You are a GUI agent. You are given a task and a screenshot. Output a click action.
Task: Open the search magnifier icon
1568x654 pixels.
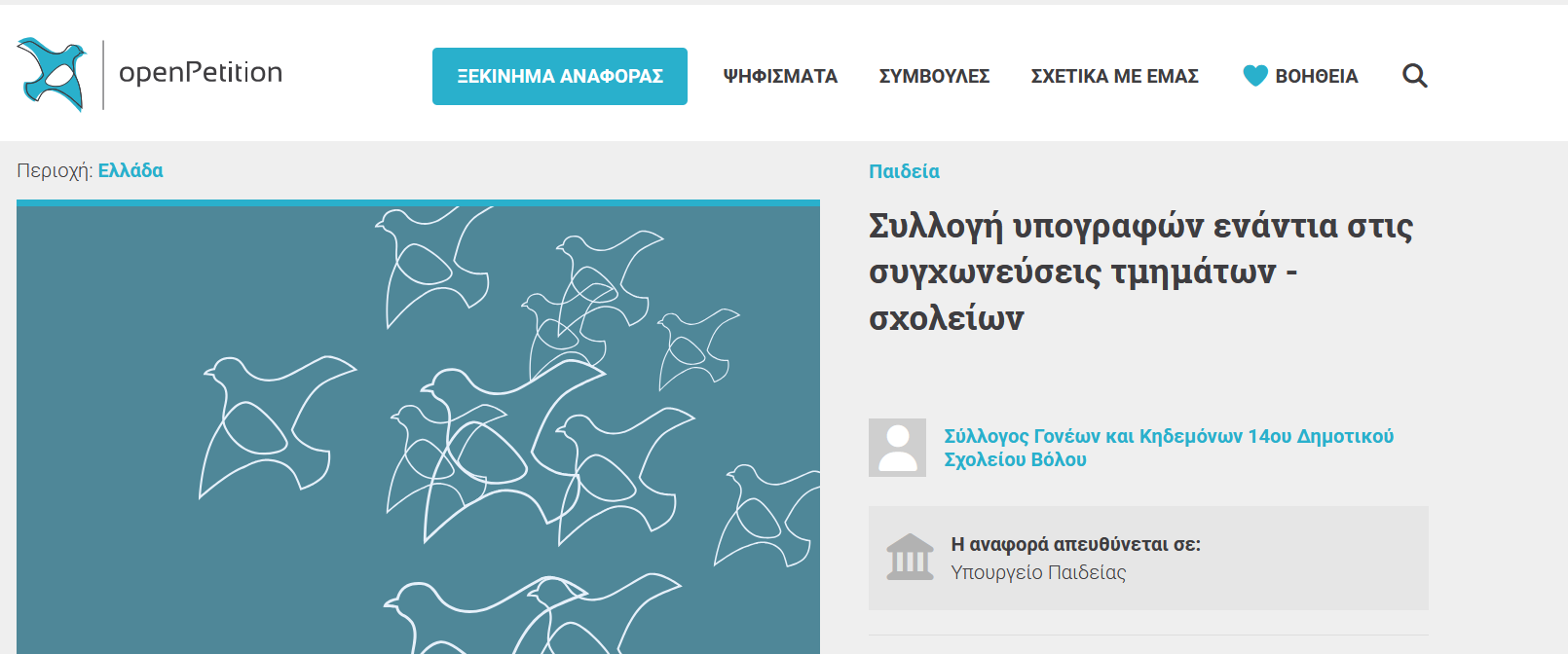coord(1414,76)
